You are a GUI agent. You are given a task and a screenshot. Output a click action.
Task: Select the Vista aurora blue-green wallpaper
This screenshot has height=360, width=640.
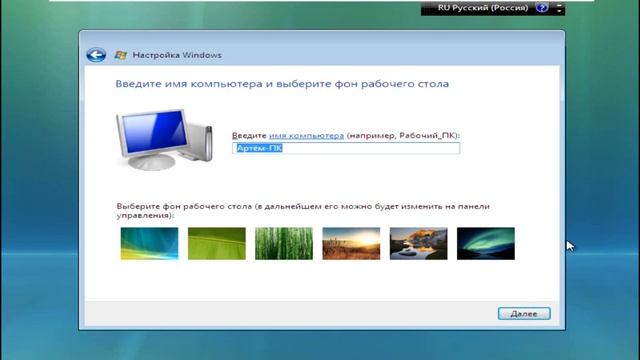coord(149,244)
